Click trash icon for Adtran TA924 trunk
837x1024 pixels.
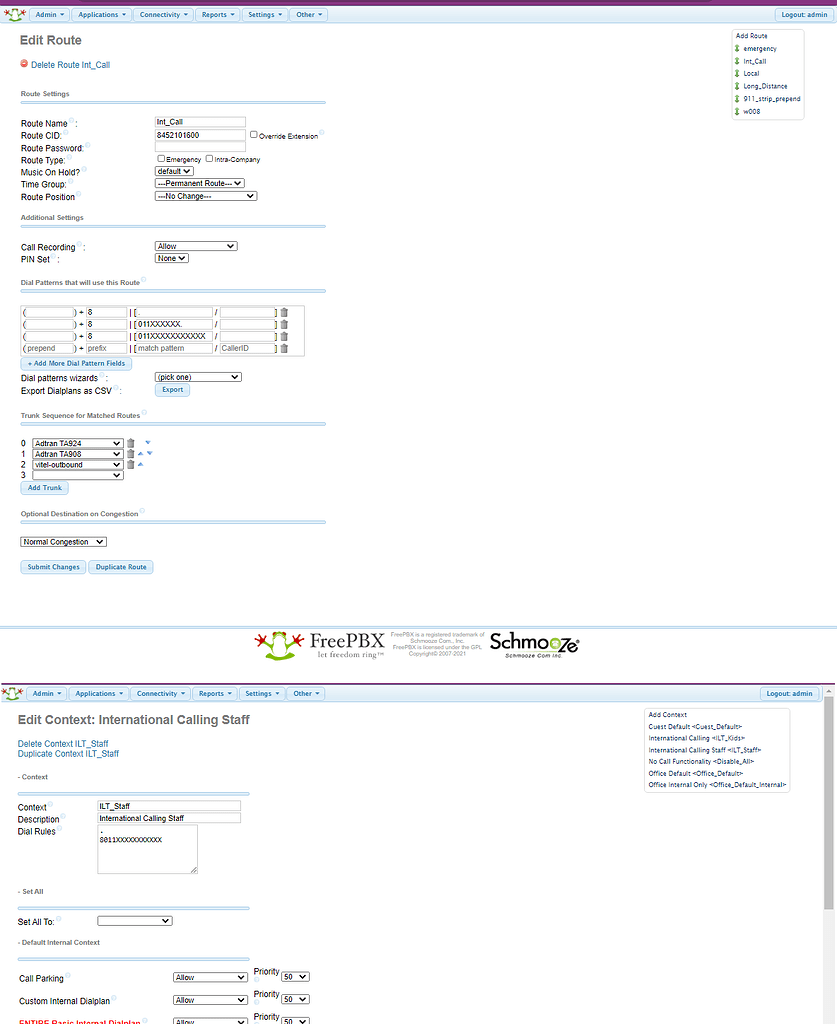pyautogui.click(x=131, y=443)
